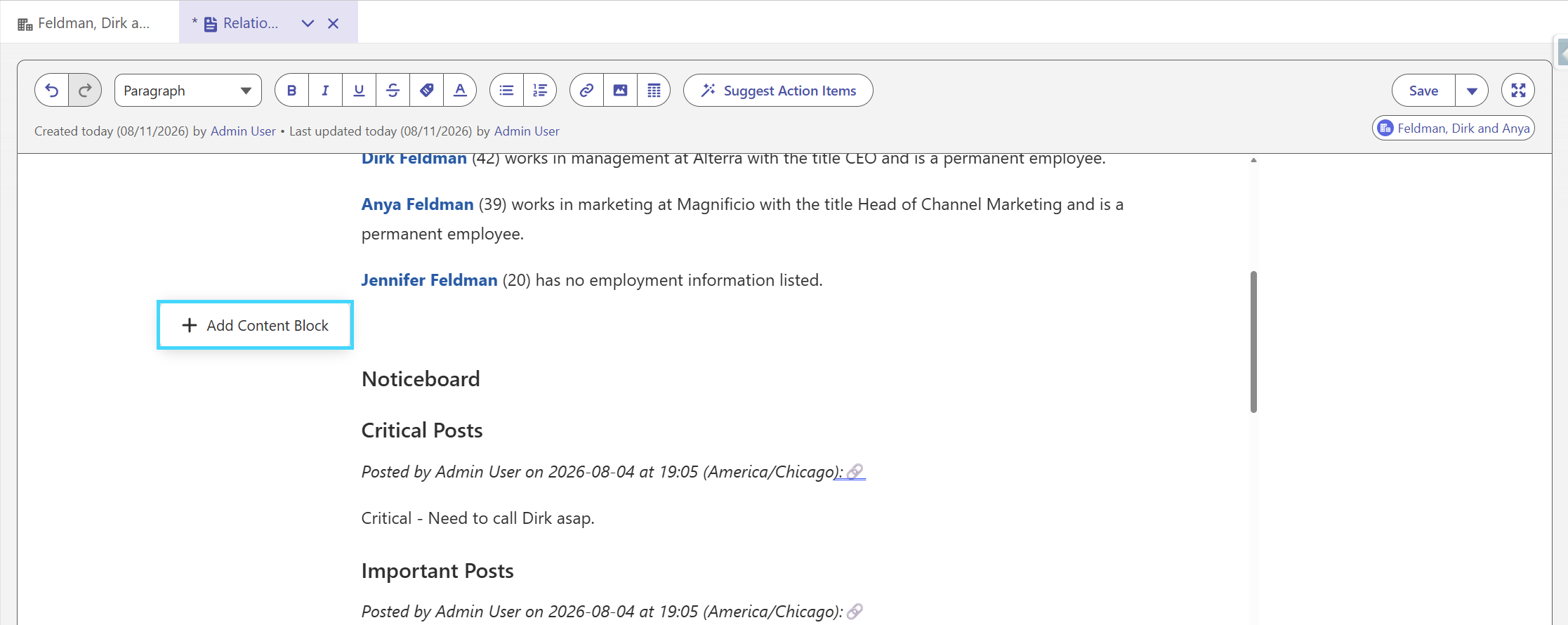Open the Paragraph style dropdown

188,91
